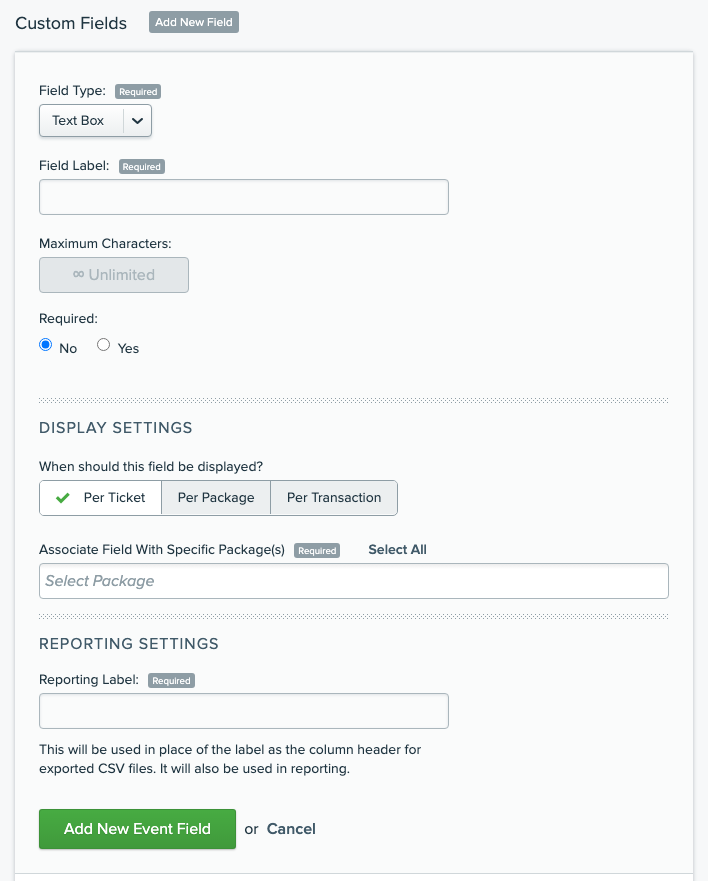Open the Field Type dropdown arrow
The height and width of the screenshot is (881, 708).
pos(138,121)
